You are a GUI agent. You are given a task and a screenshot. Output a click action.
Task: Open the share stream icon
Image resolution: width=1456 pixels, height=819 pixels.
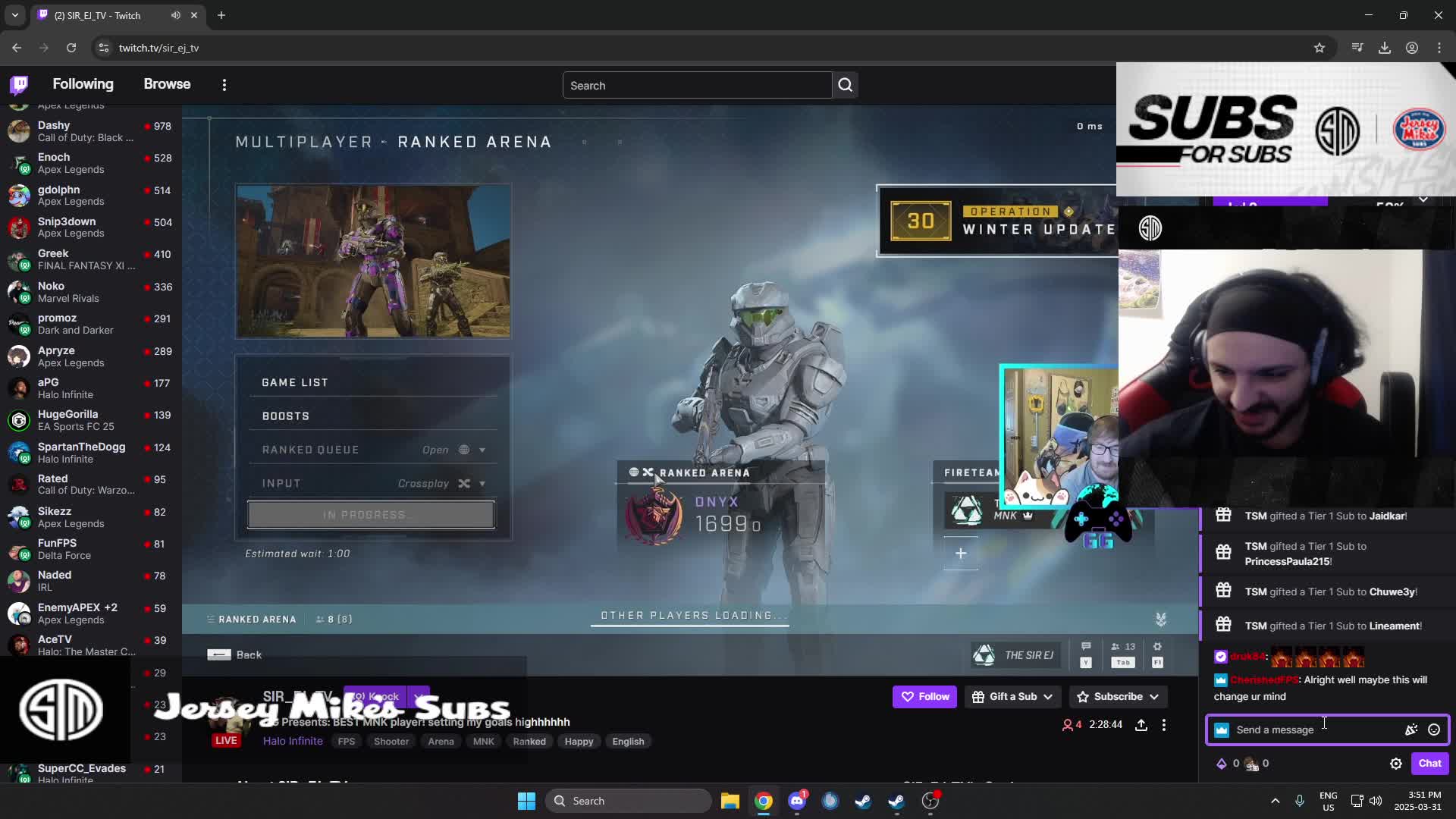coord(1141,725)
